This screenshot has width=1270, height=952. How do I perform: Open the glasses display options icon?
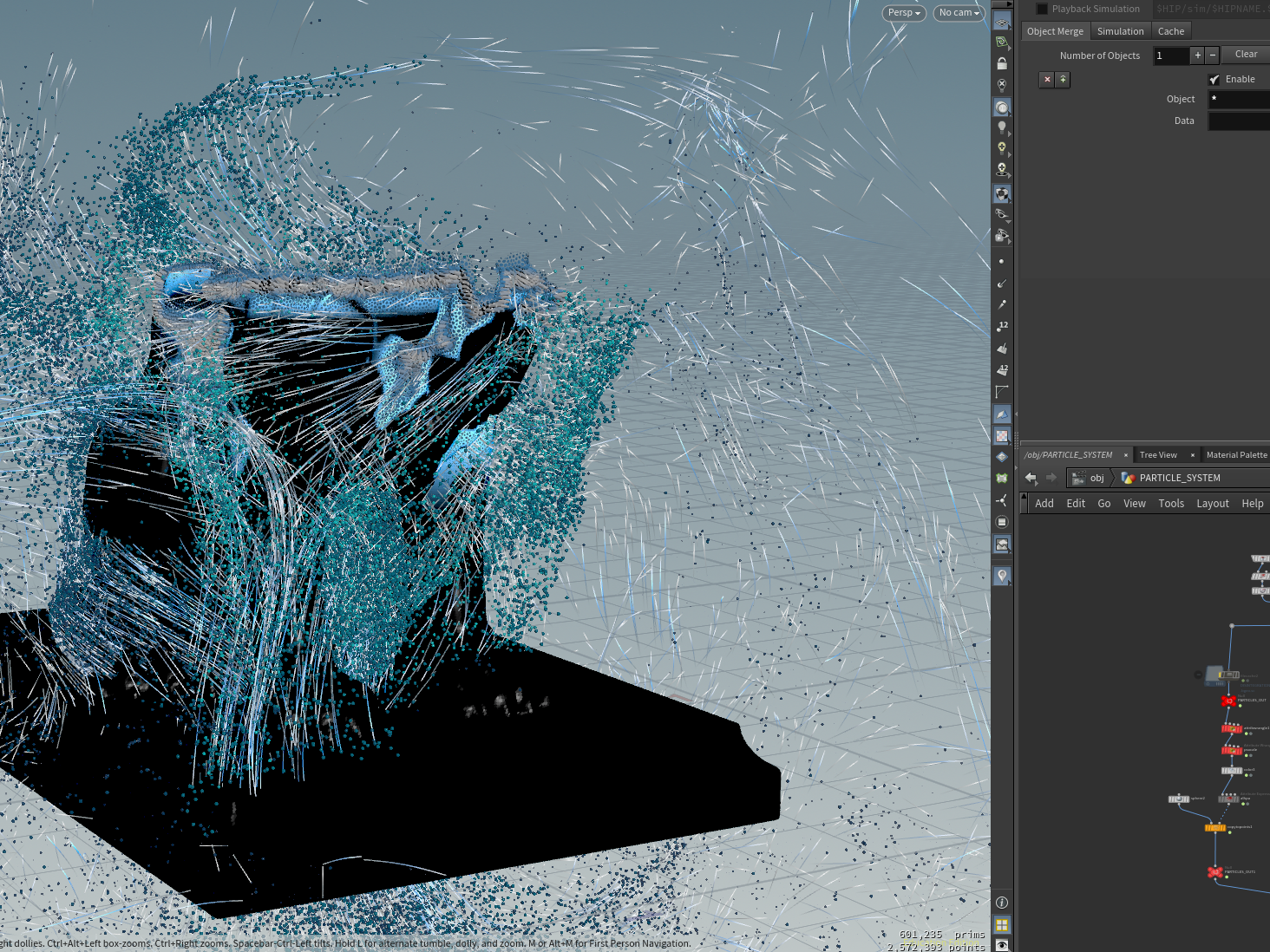coord(1002,214)
